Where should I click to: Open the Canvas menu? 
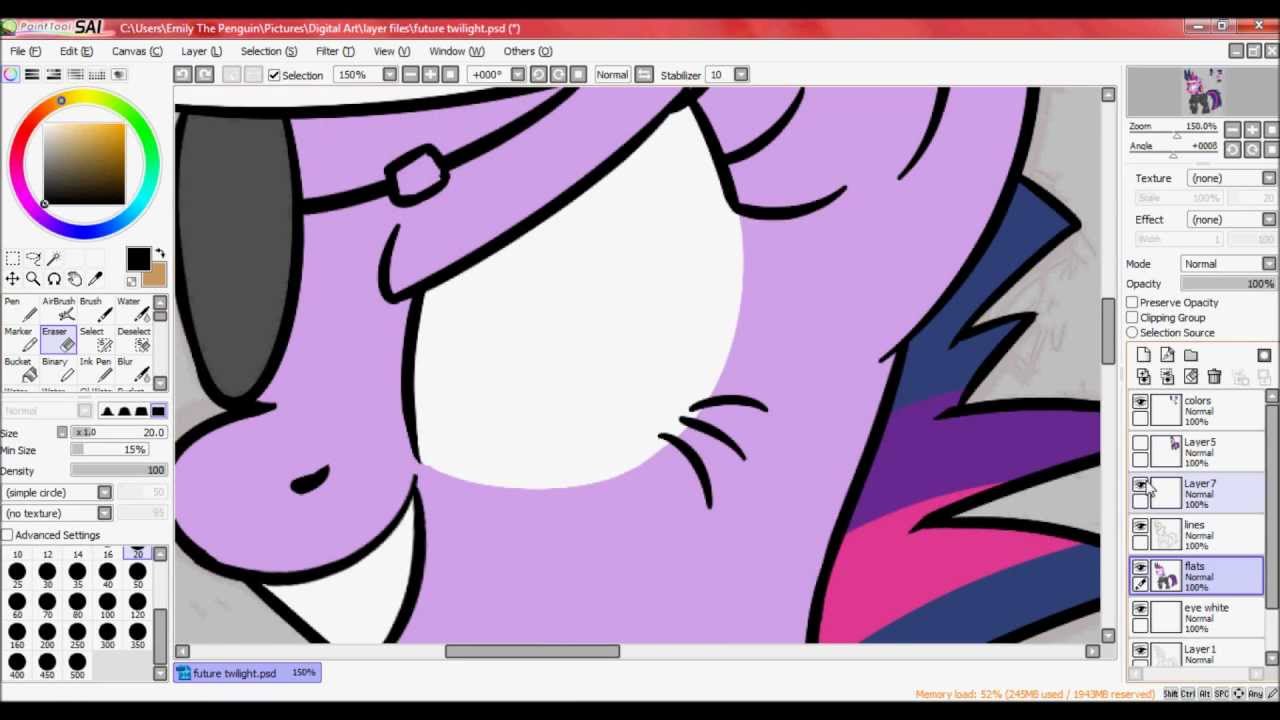coord(137,51)
